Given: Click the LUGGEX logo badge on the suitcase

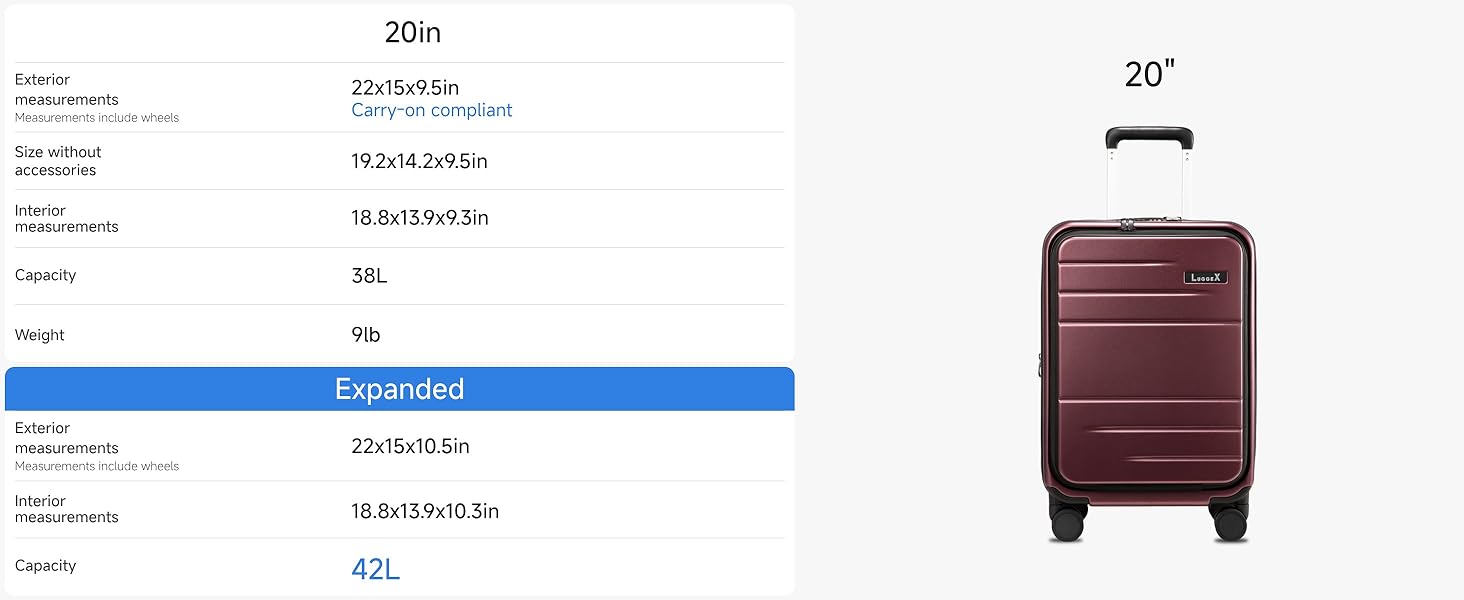Looking at the screenshot, I should tap(1205, 277).
